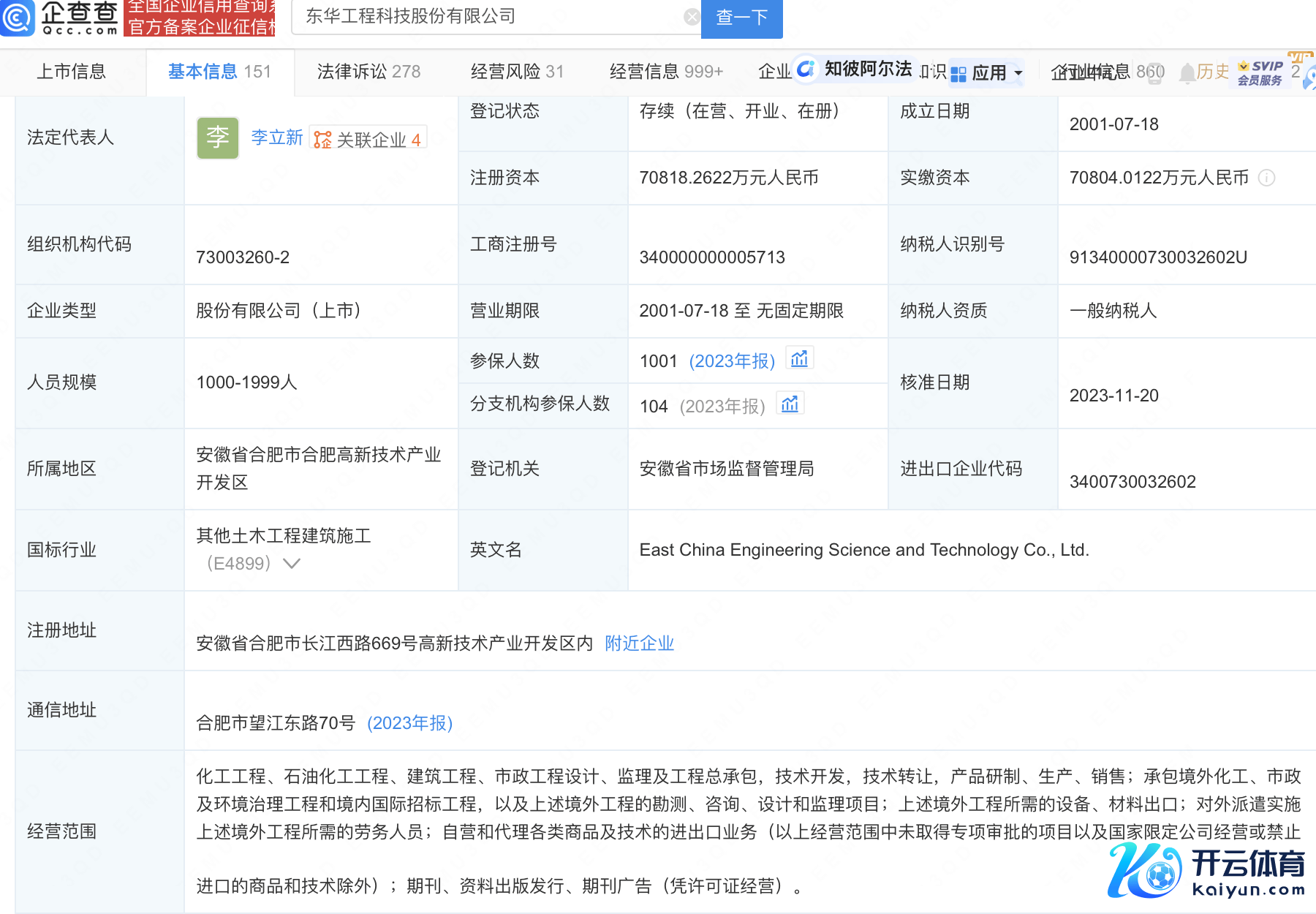The width and height of the screenshot is (1316, 914).
Task: Open 李立新 legal representative link
Action: click(276, 137)
